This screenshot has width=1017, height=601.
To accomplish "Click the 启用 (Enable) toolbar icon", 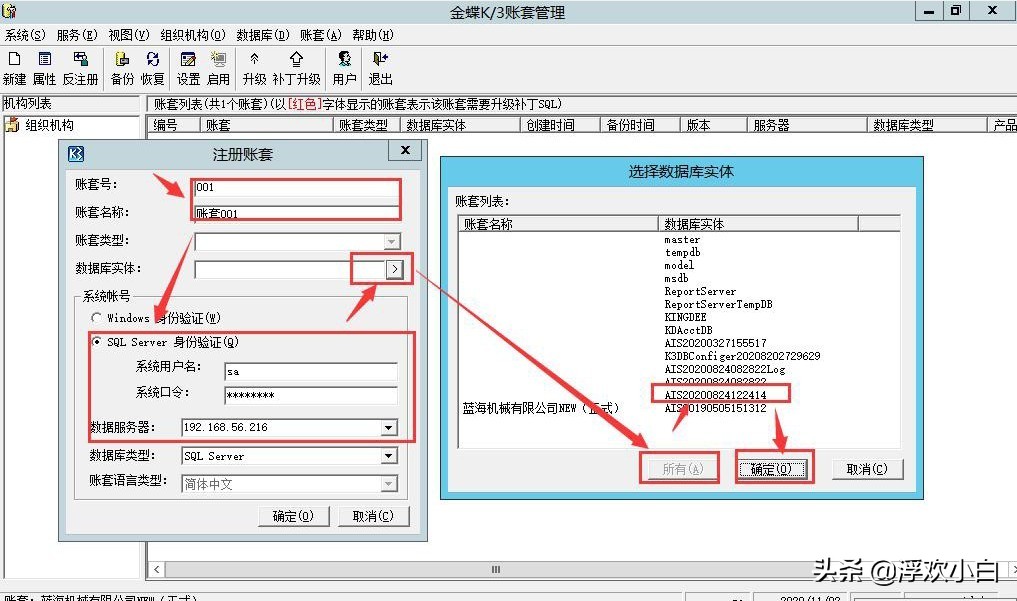I will [x=218, y=66].
